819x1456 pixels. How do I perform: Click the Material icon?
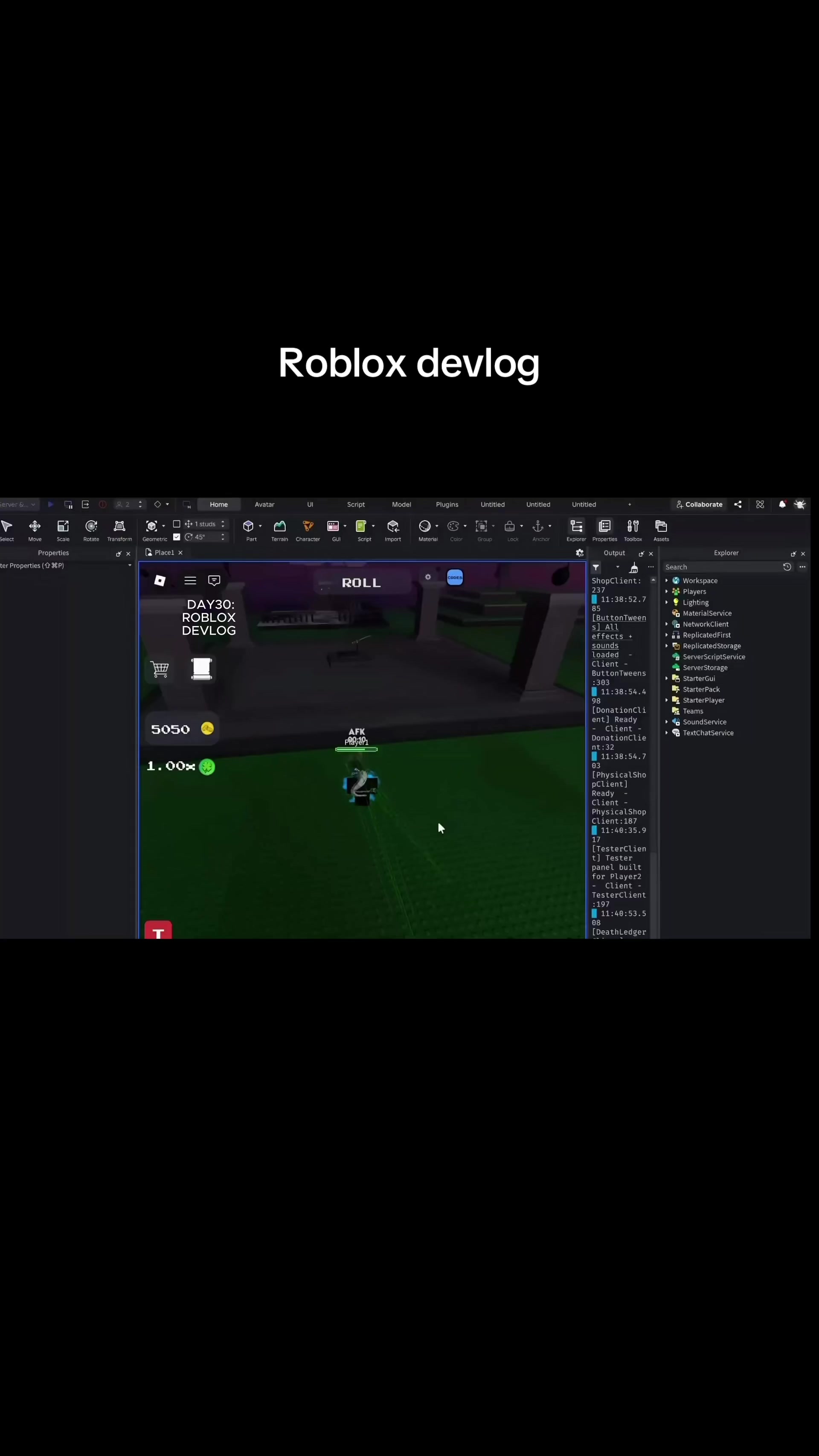[425, 526]
